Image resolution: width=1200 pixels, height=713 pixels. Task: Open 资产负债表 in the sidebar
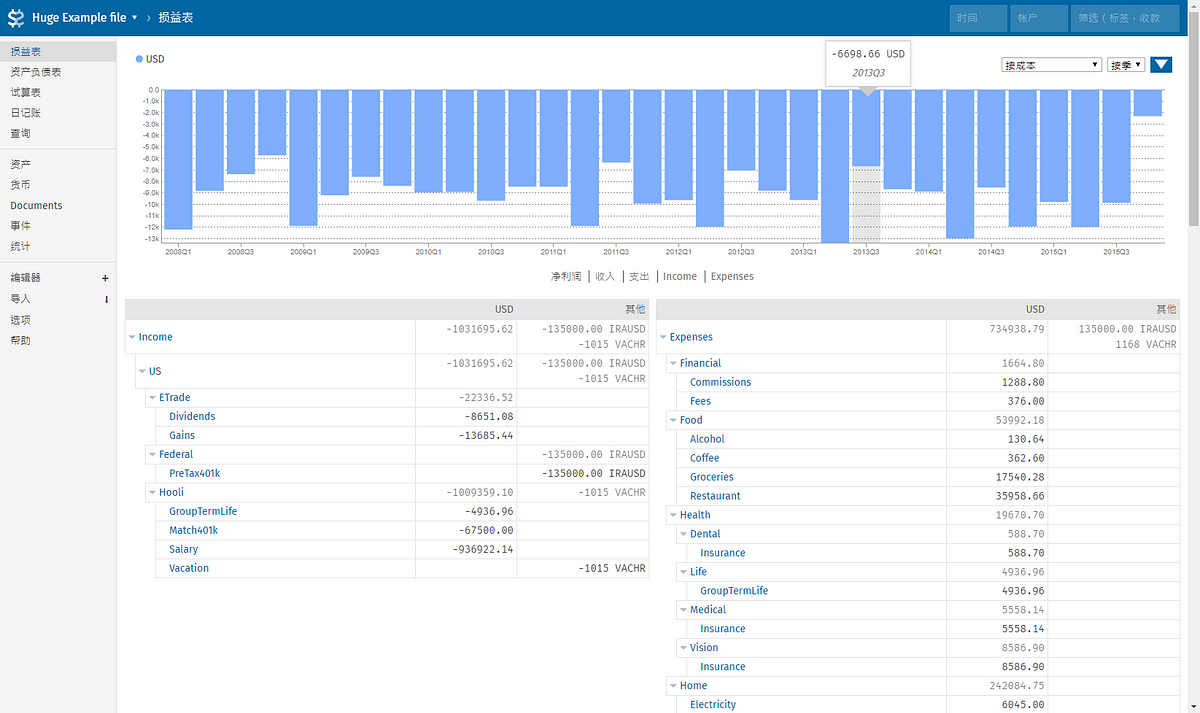pyautogui.click(x=36, y=72)
